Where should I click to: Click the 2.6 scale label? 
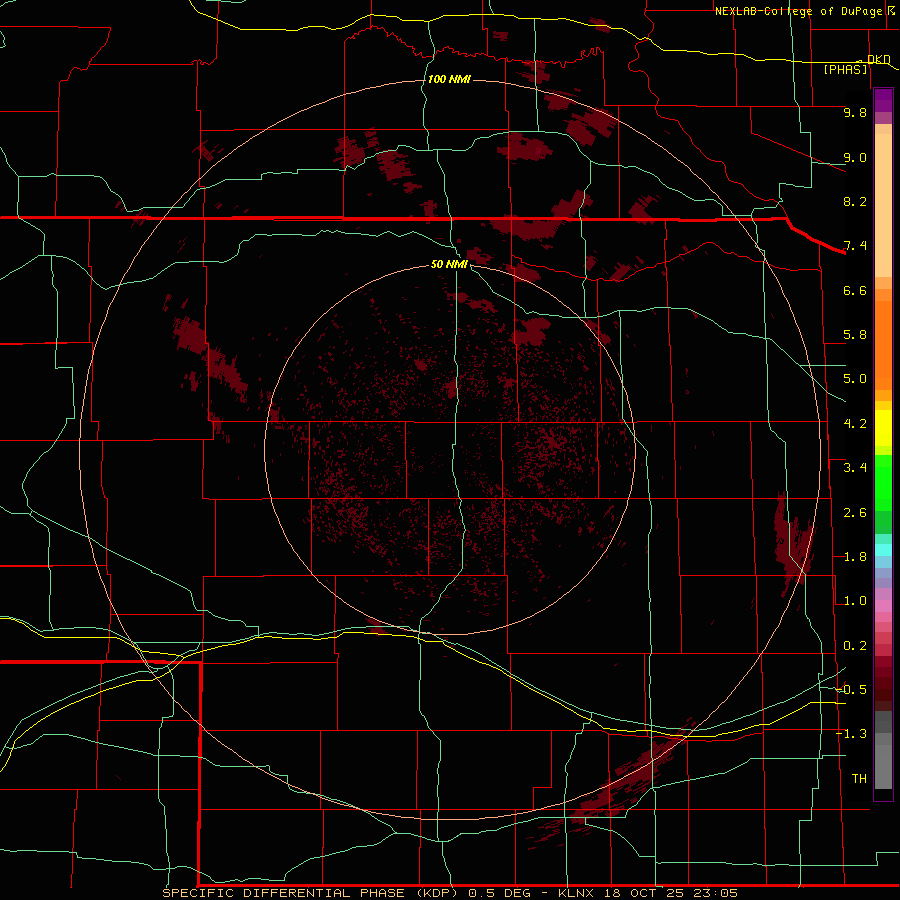(x=855, y=513)
